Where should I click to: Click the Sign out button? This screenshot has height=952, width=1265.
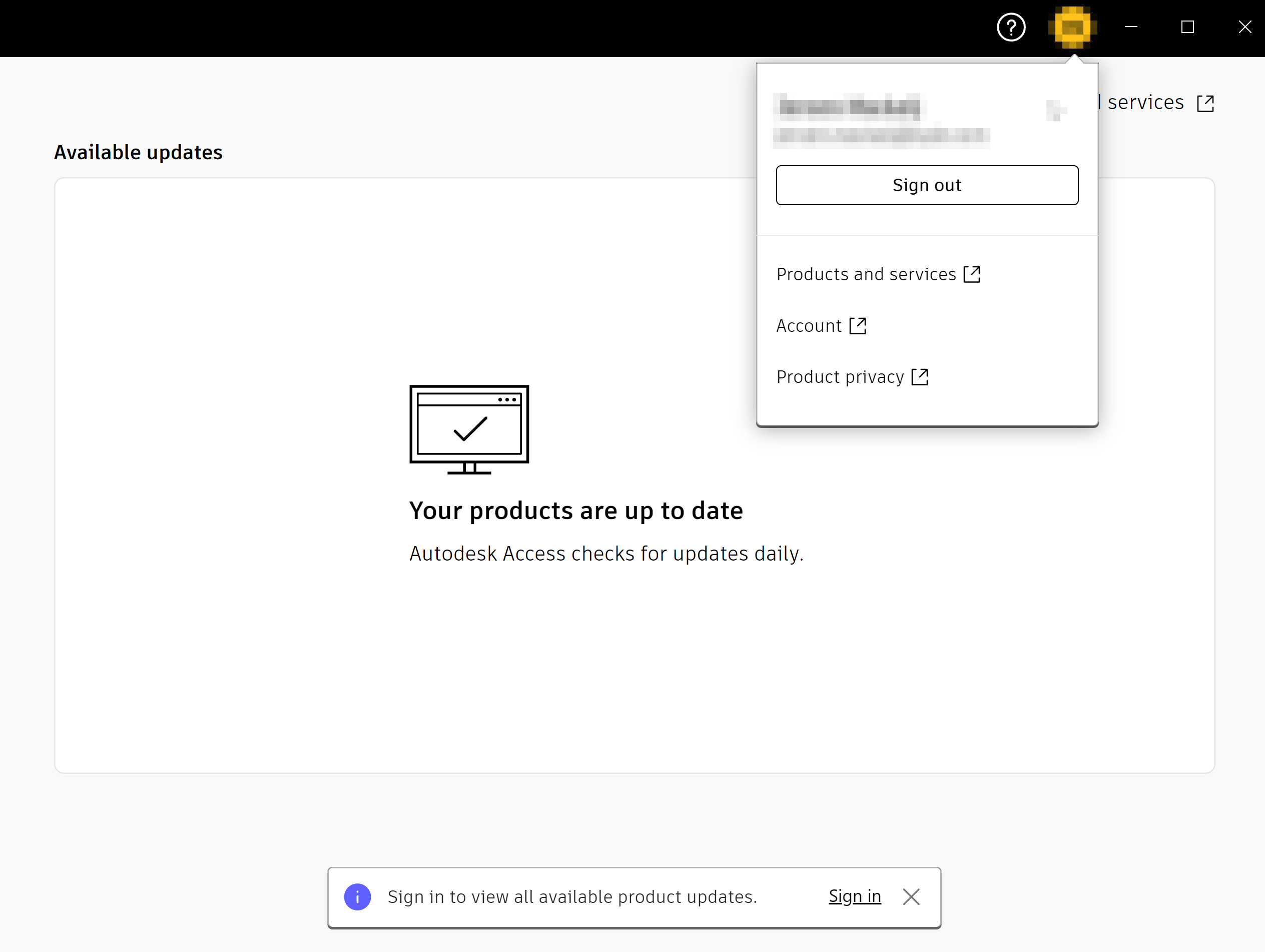coord(927,185)
